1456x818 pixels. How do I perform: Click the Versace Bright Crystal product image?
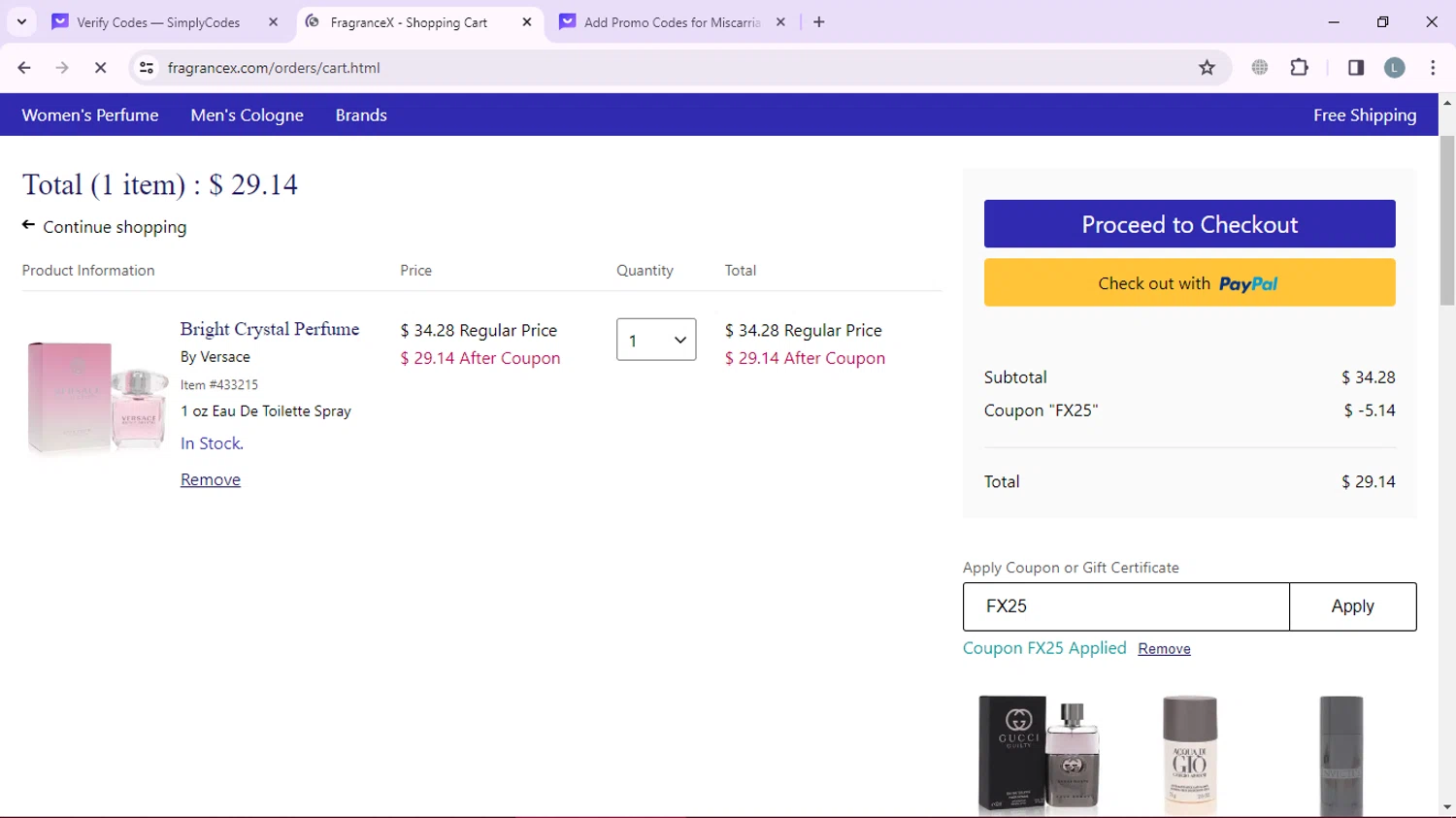tap(98, 397)
